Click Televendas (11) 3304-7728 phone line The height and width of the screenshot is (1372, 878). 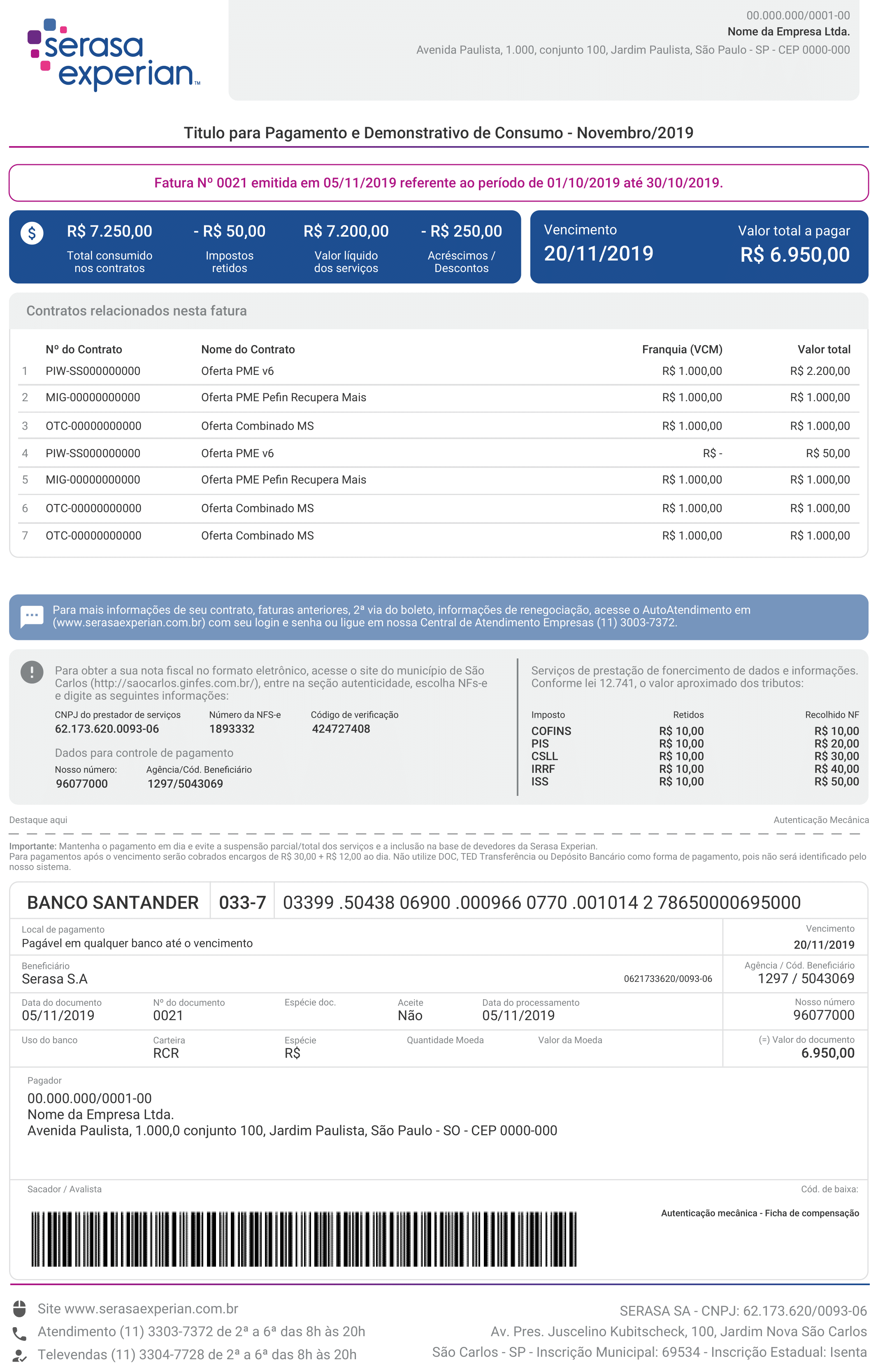tap(197, 1354)
